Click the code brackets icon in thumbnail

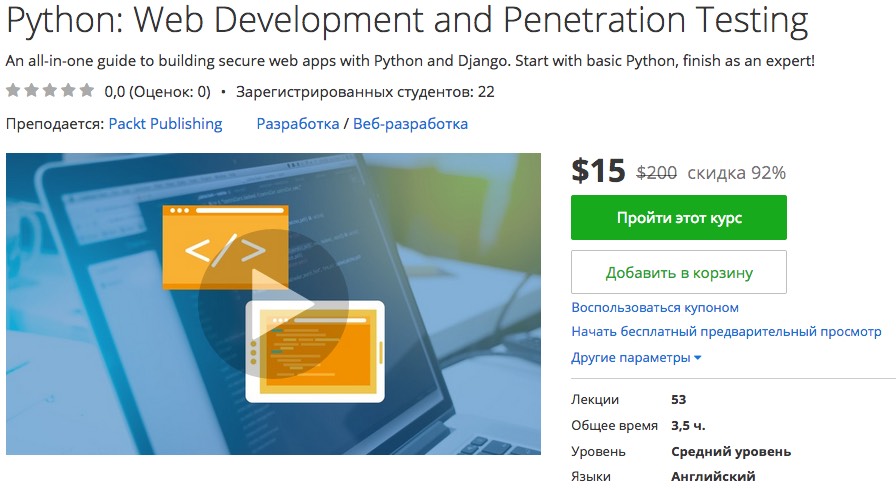point(225,246)
